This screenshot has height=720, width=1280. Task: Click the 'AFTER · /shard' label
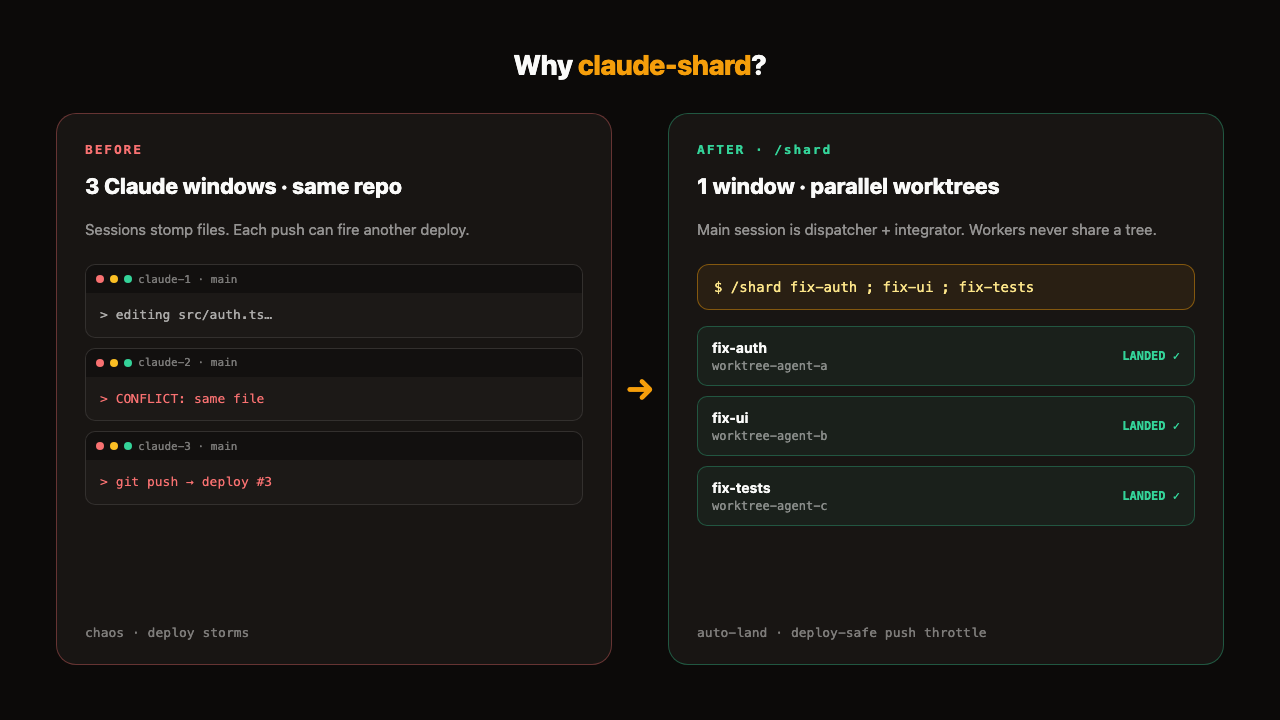(x=764, y=150)
